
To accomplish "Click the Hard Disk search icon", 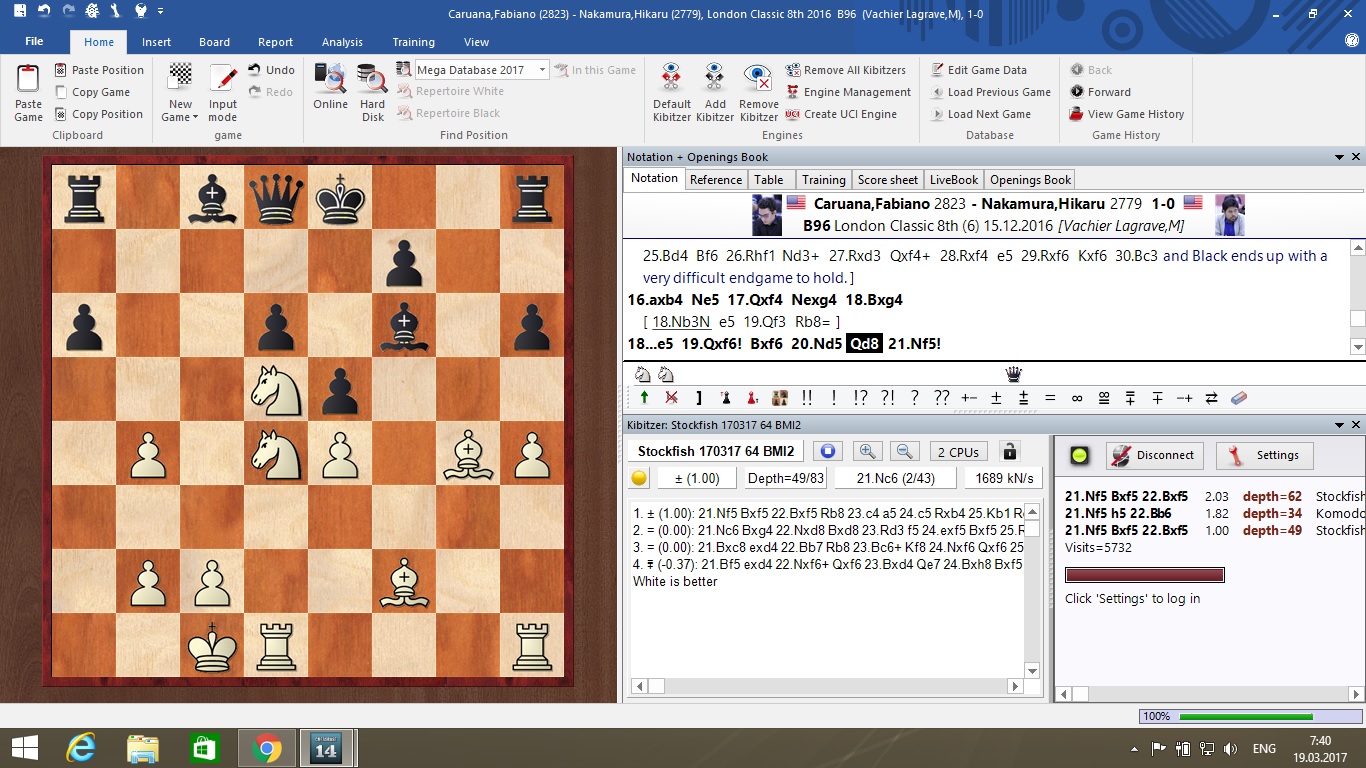I will 372,78.
